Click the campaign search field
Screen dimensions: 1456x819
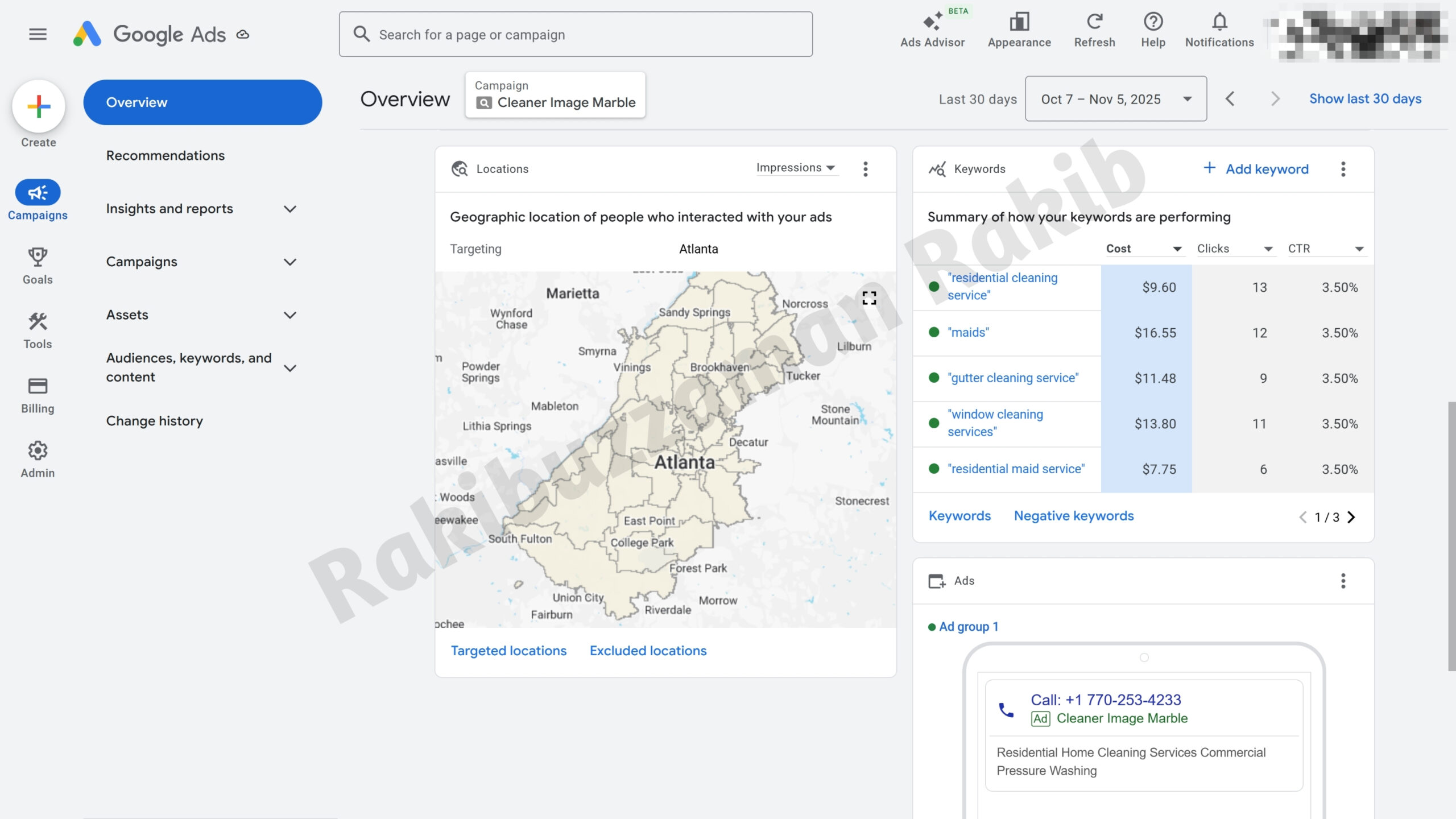click(x=576, y=35)
